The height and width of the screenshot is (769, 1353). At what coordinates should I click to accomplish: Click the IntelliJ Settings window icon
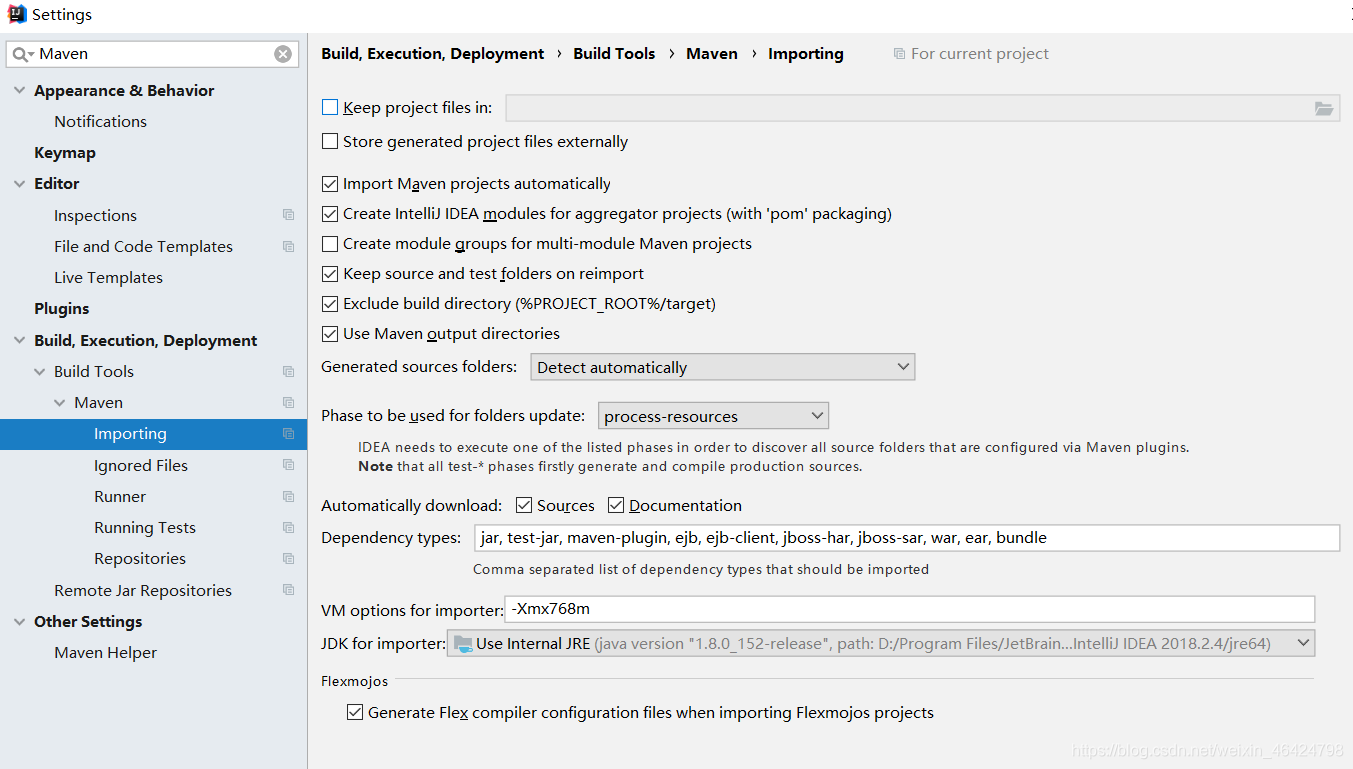tap(16, 14)
